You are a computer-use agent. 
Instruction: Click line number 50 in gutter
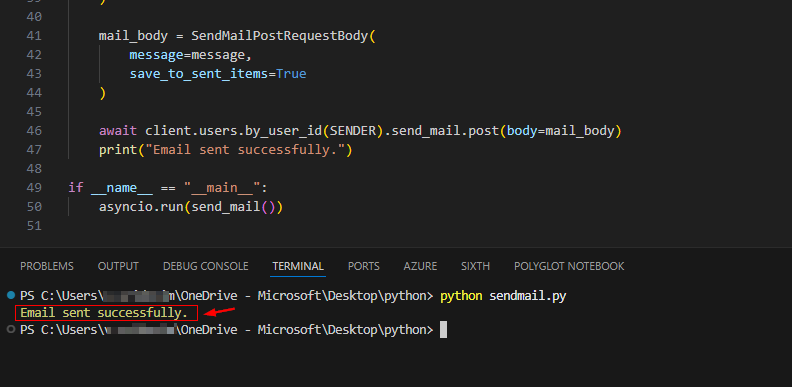click(x=33, y=207)
